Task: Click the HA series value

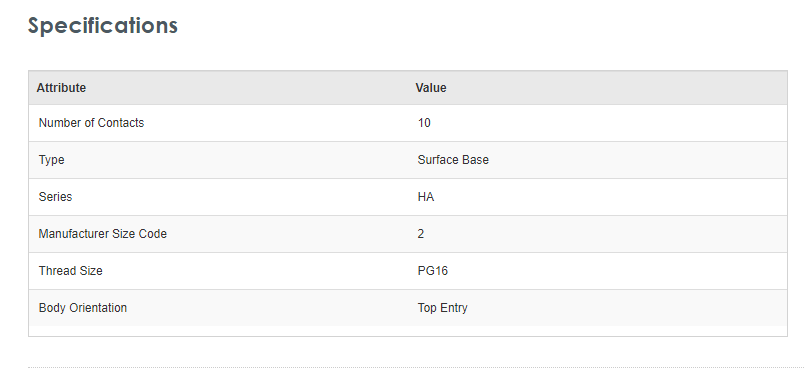Action: [426, 197]
